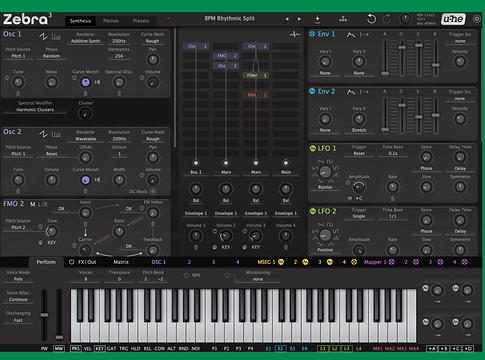Viewport: 485px width, 360px height.
Task: Click the Osc 1 Volume knob
Action: 153,82
